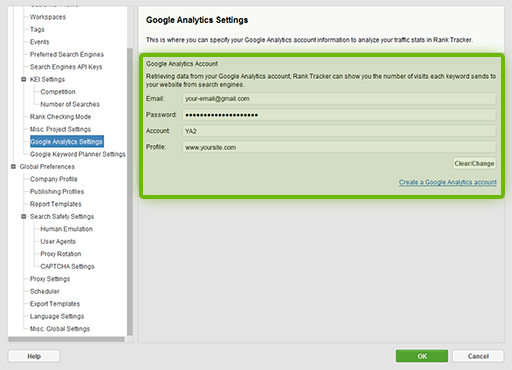Open Export Templates settings
Image resolution: width=512 pixels, height=370 pixels.
click(55, 304)
